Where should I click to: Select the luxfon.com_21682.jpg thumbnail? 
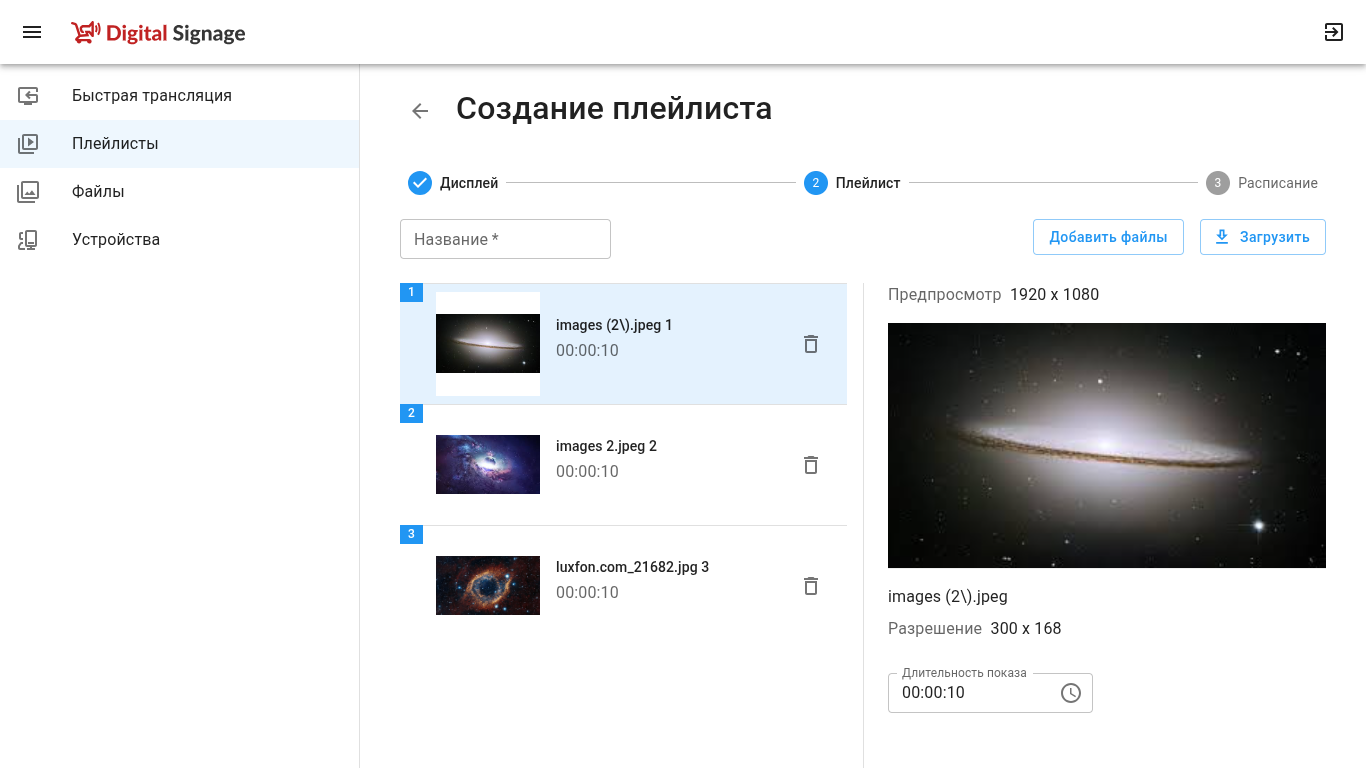pyautogui.click(x=488, y=586)
